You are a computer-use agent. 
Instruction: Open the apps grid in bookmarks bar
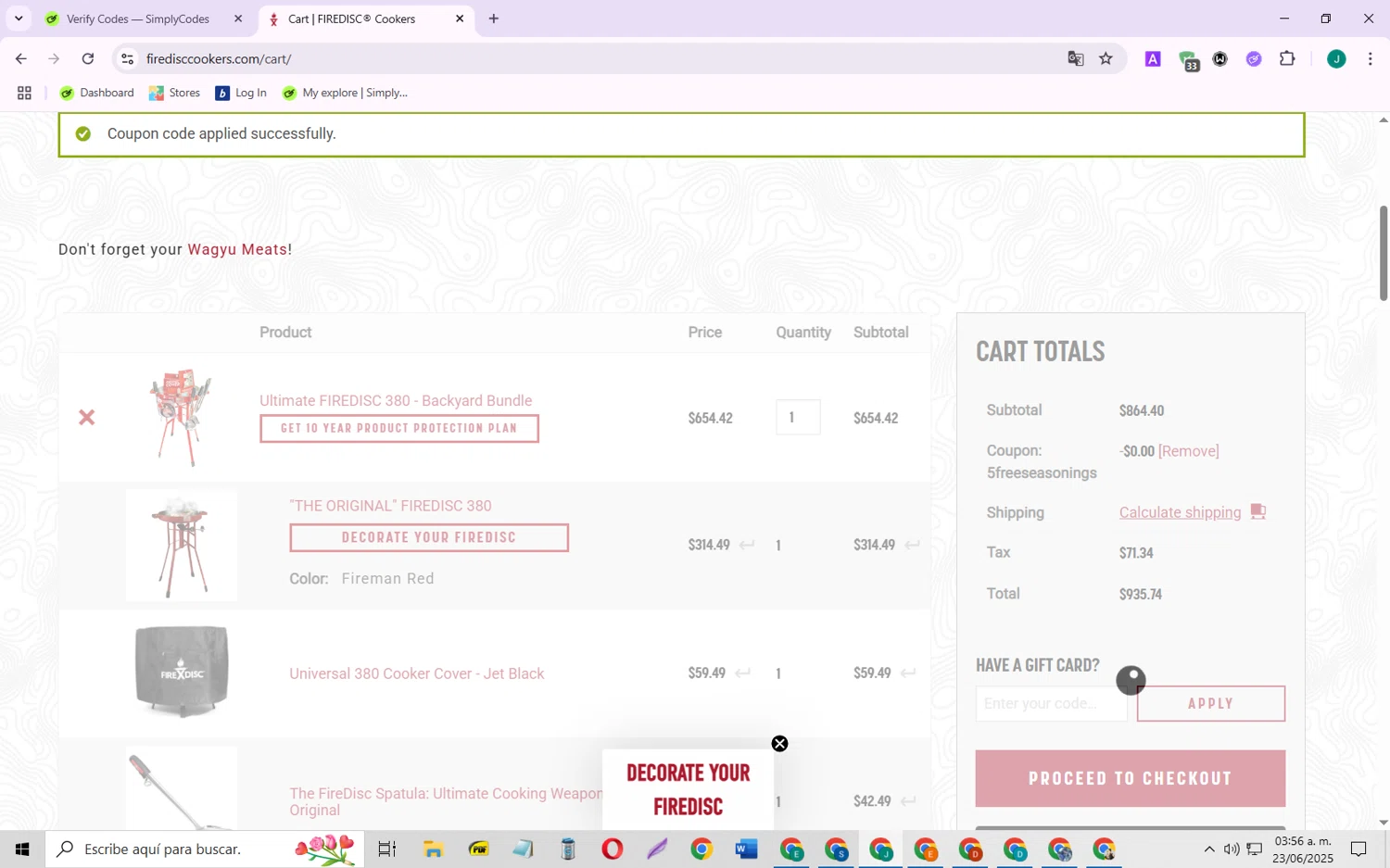click(x=24, y=93)
